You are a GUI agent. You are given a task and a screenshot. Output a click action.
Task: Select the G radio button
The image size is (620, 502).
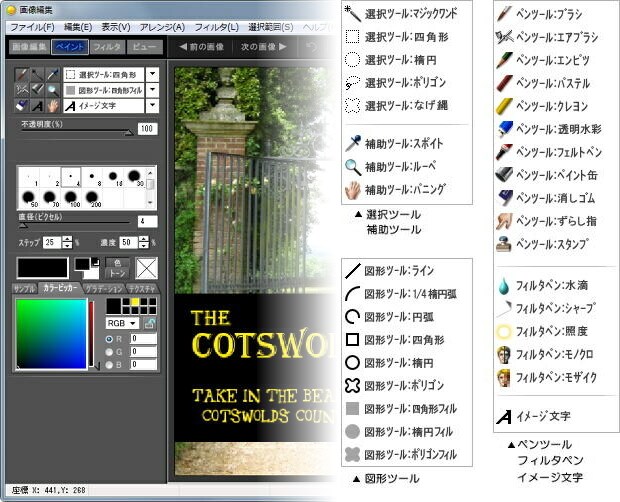coord(109,352)
